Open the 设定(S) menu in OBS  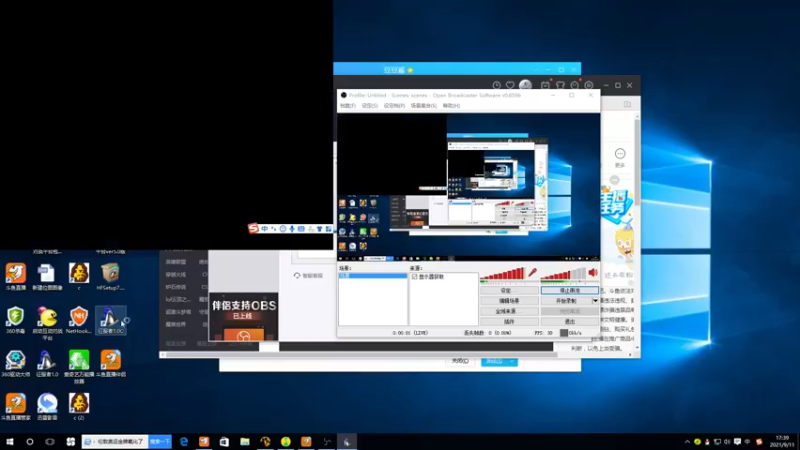(x=369, y=106)
